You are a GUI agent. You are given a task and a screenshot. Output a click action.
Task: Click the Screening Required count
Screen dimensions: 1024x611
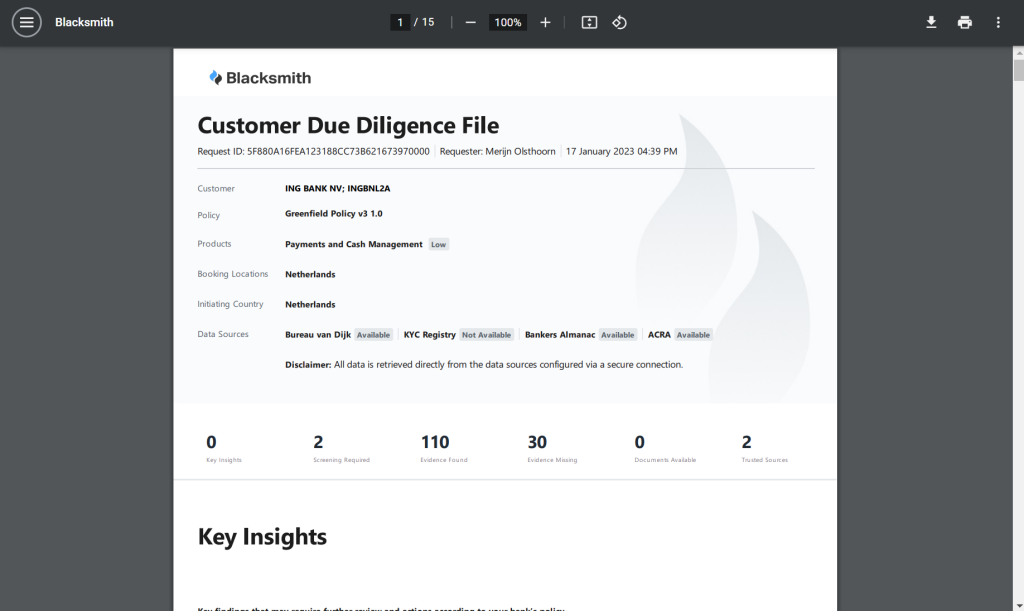pos(318,442)
